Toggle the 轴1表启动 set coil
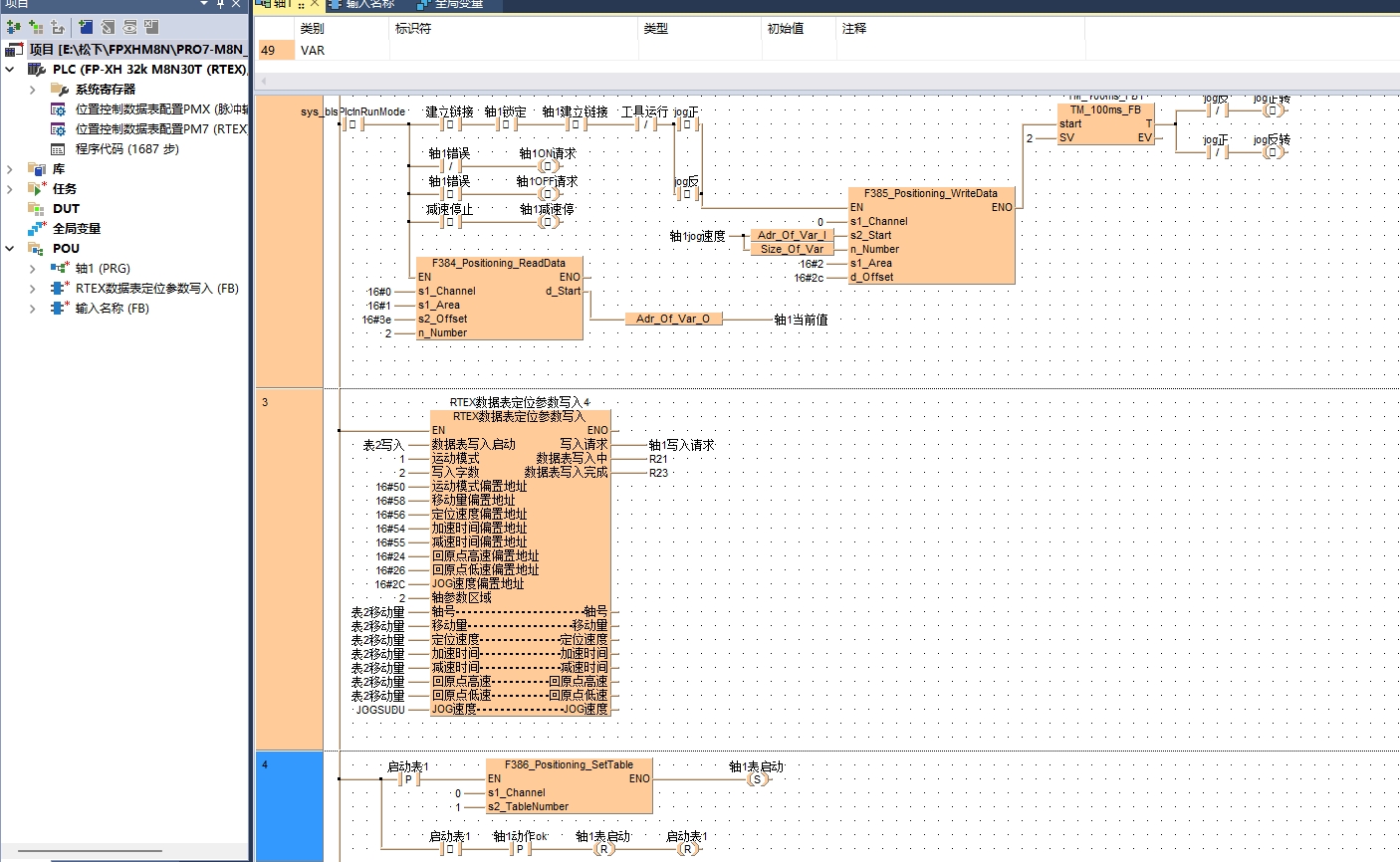 (757, 779)
